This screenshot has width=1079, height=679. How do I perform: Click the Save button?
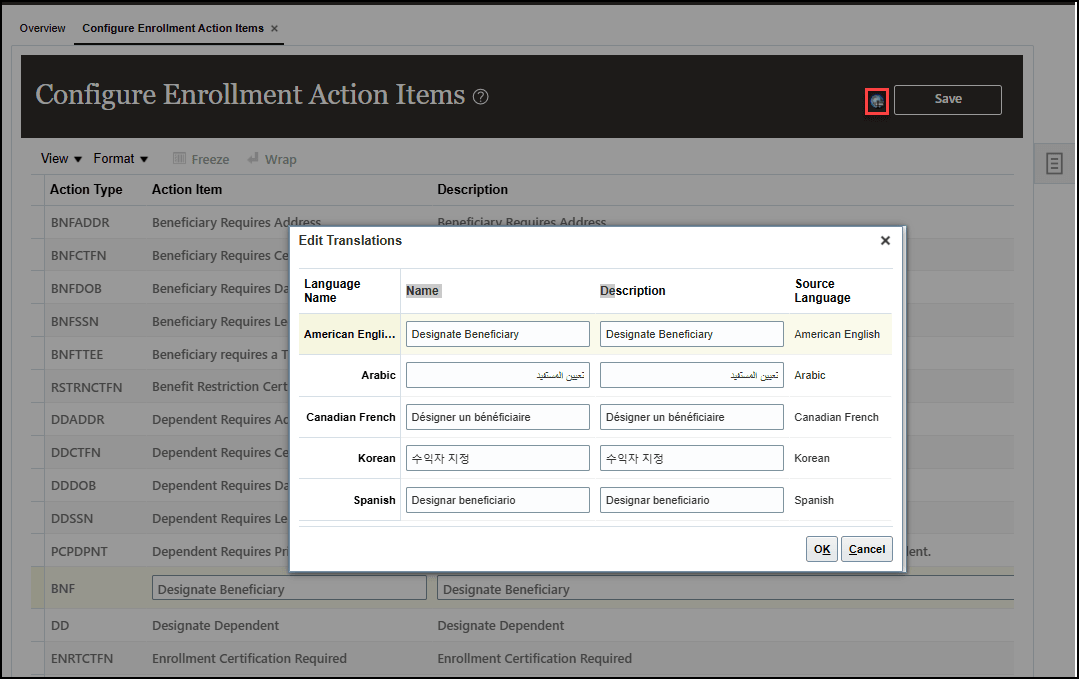tap(946, 99)
